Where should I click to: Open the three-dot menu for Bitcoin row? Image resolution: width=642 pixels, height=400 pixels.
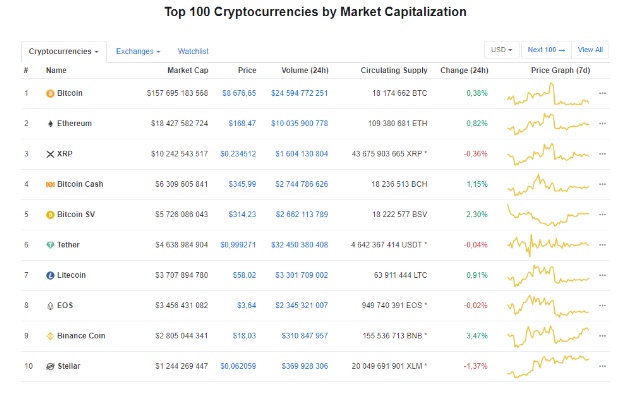tap(602, 93)
